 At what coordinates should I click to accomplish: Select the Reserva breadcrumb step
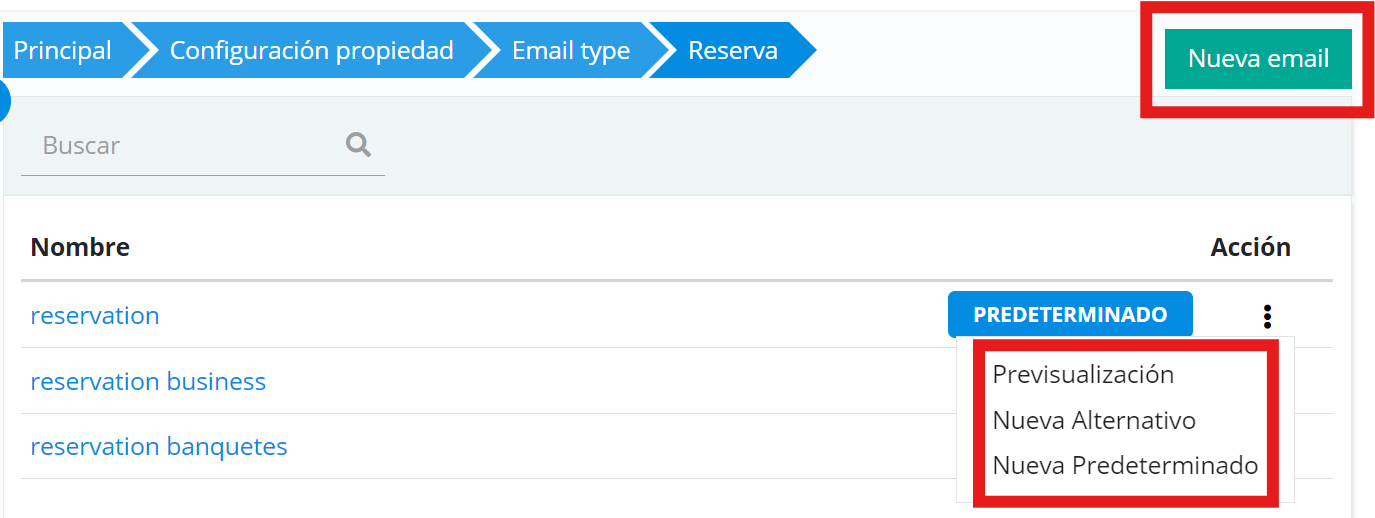click(x=733, y=50)
